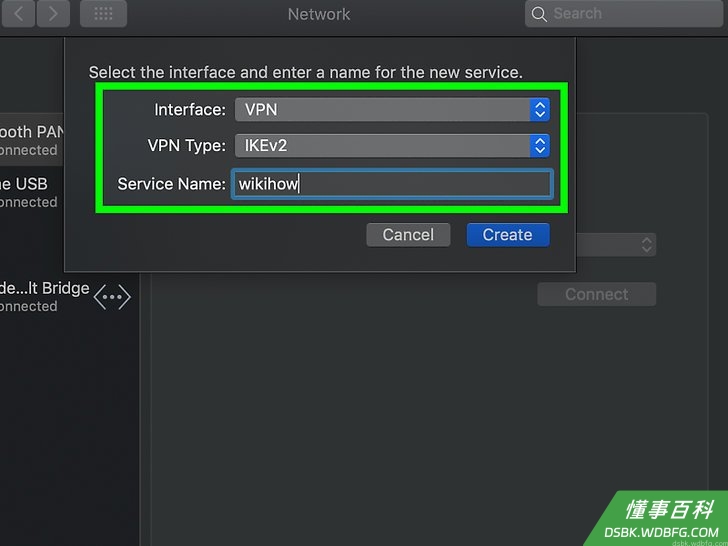The image size is (728, 546).
Task: Click the dimmed Connect button
Action: 597,294
